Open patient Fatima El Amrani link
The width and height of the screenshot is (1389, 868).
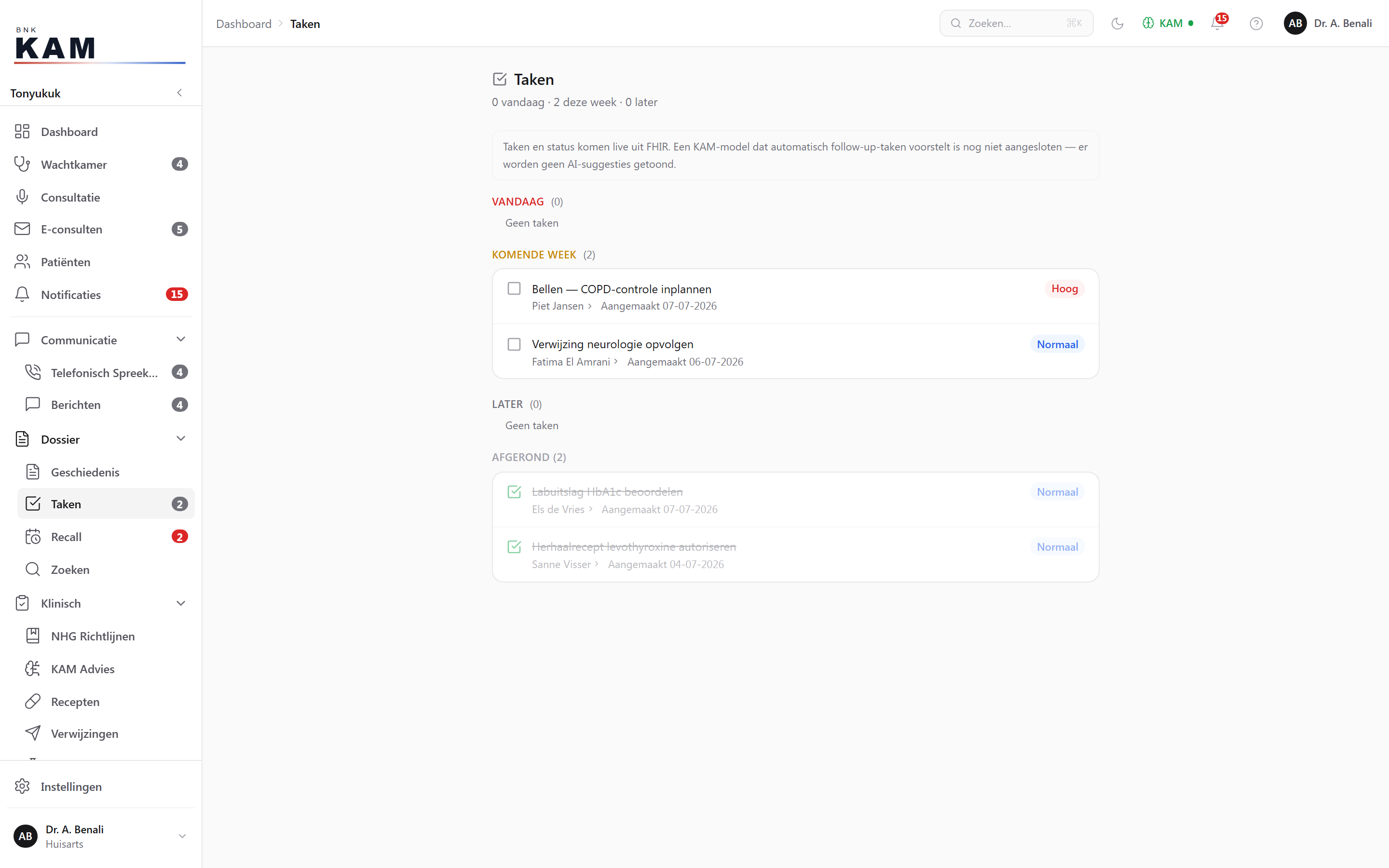(574, 362)
